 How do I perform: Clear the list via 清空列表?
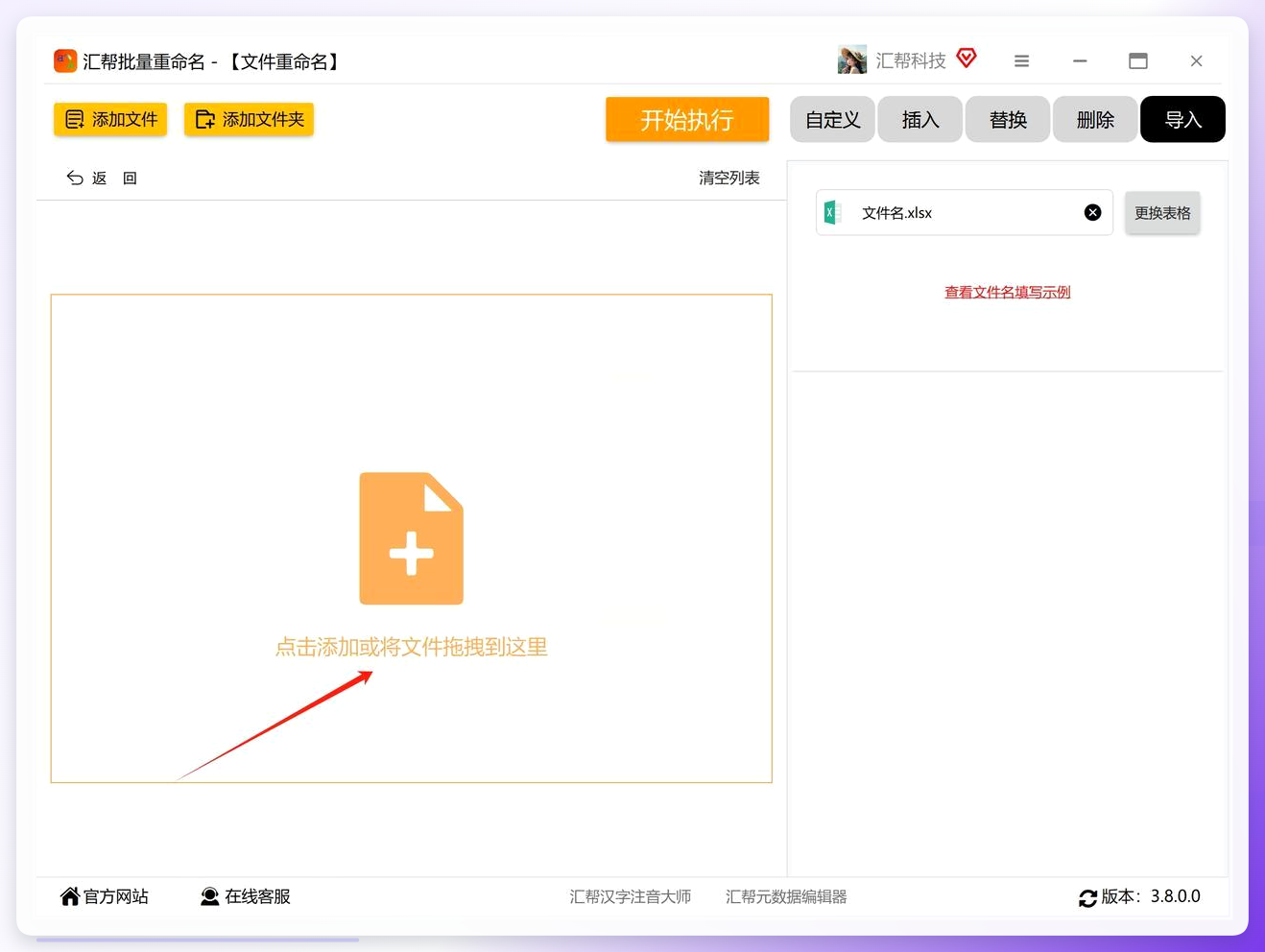pos(729,178)
